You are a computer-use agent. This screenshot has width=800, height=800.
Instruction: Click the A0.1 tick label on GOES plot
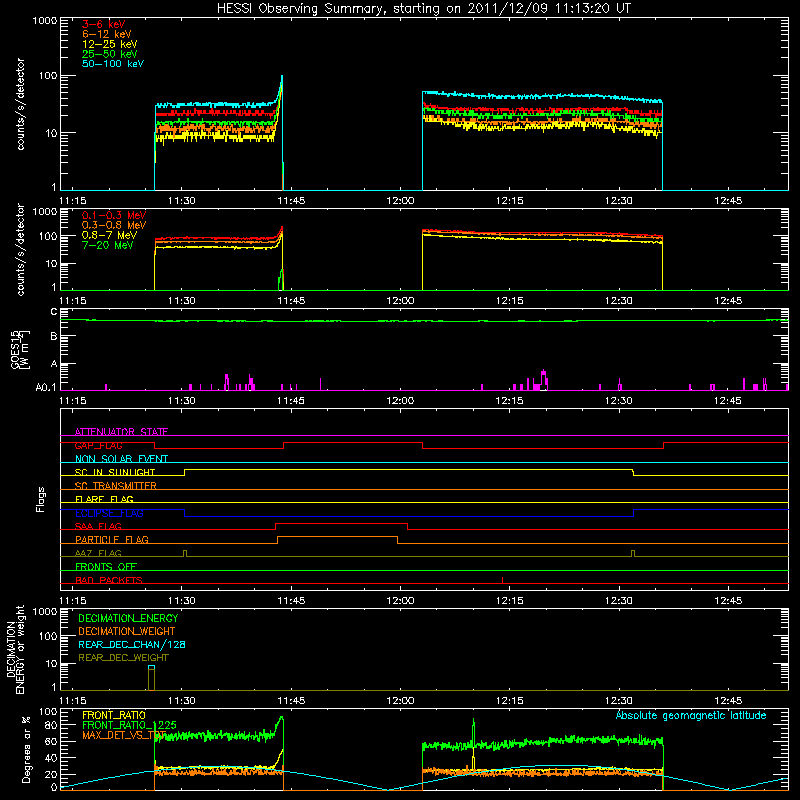tap(46, 387)
